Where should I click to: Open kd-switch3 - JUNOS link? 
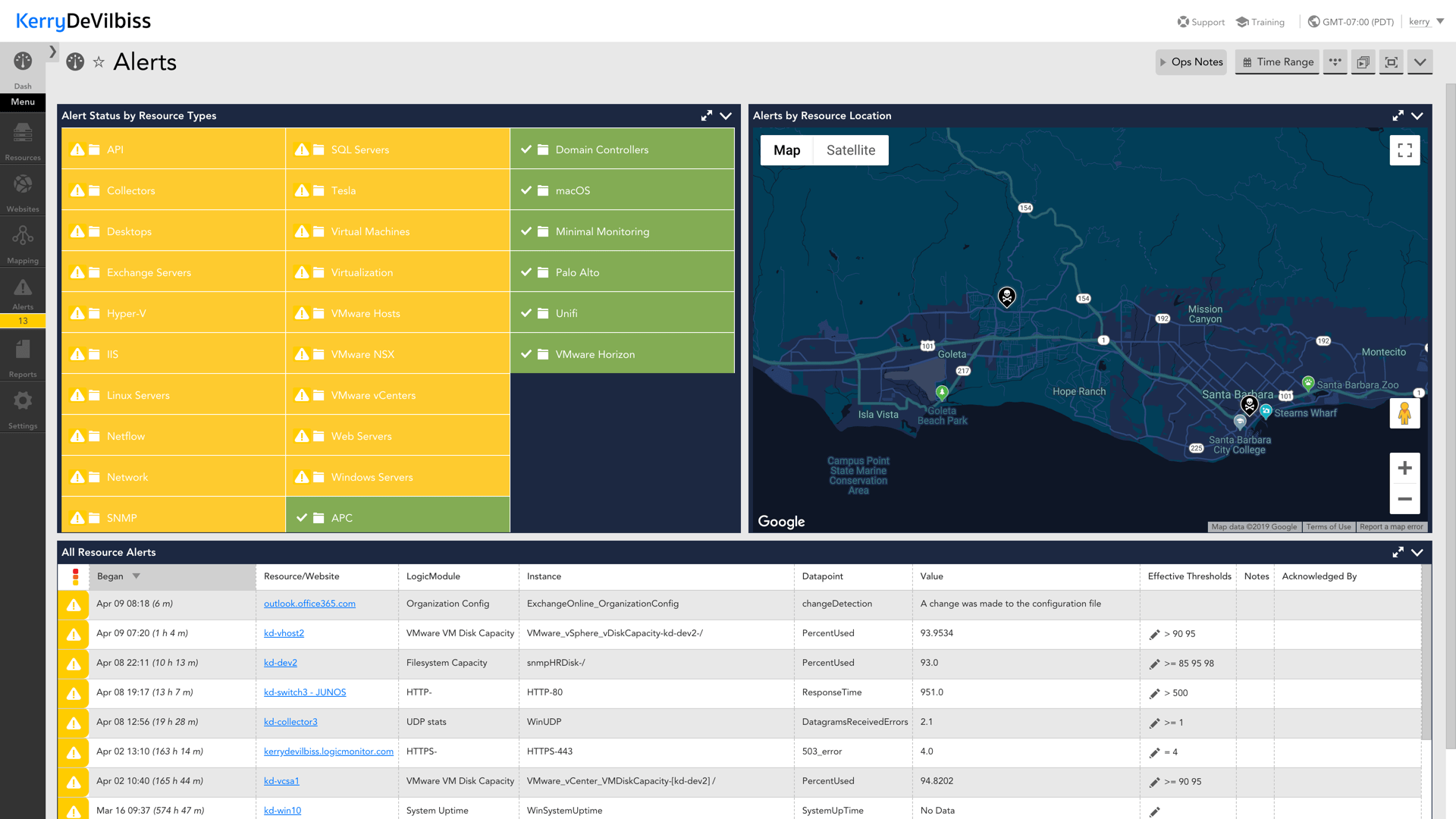point(305,692)
